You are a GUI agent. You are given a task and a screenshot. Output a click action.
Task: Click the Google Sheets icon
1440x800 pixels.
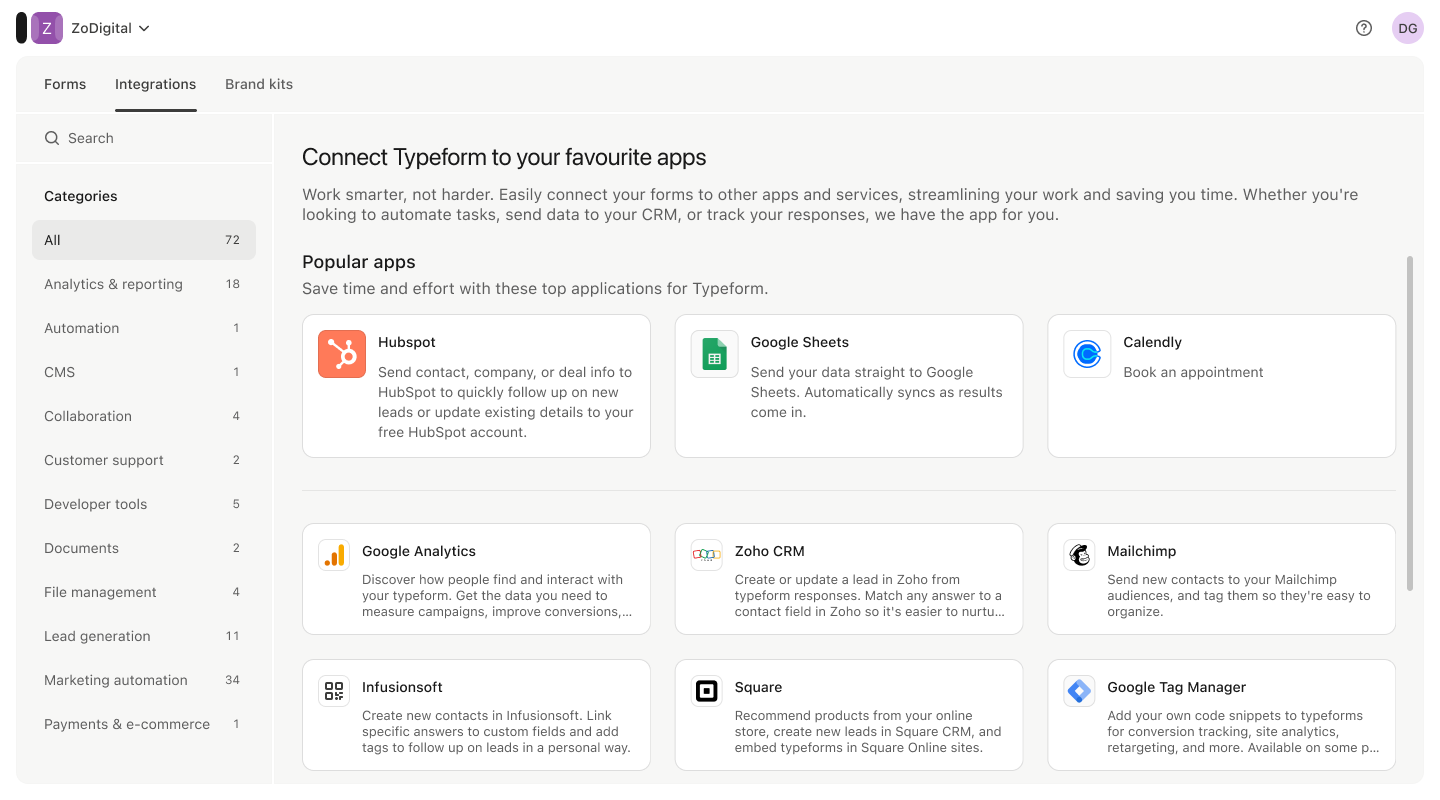(x=714, y=354)
